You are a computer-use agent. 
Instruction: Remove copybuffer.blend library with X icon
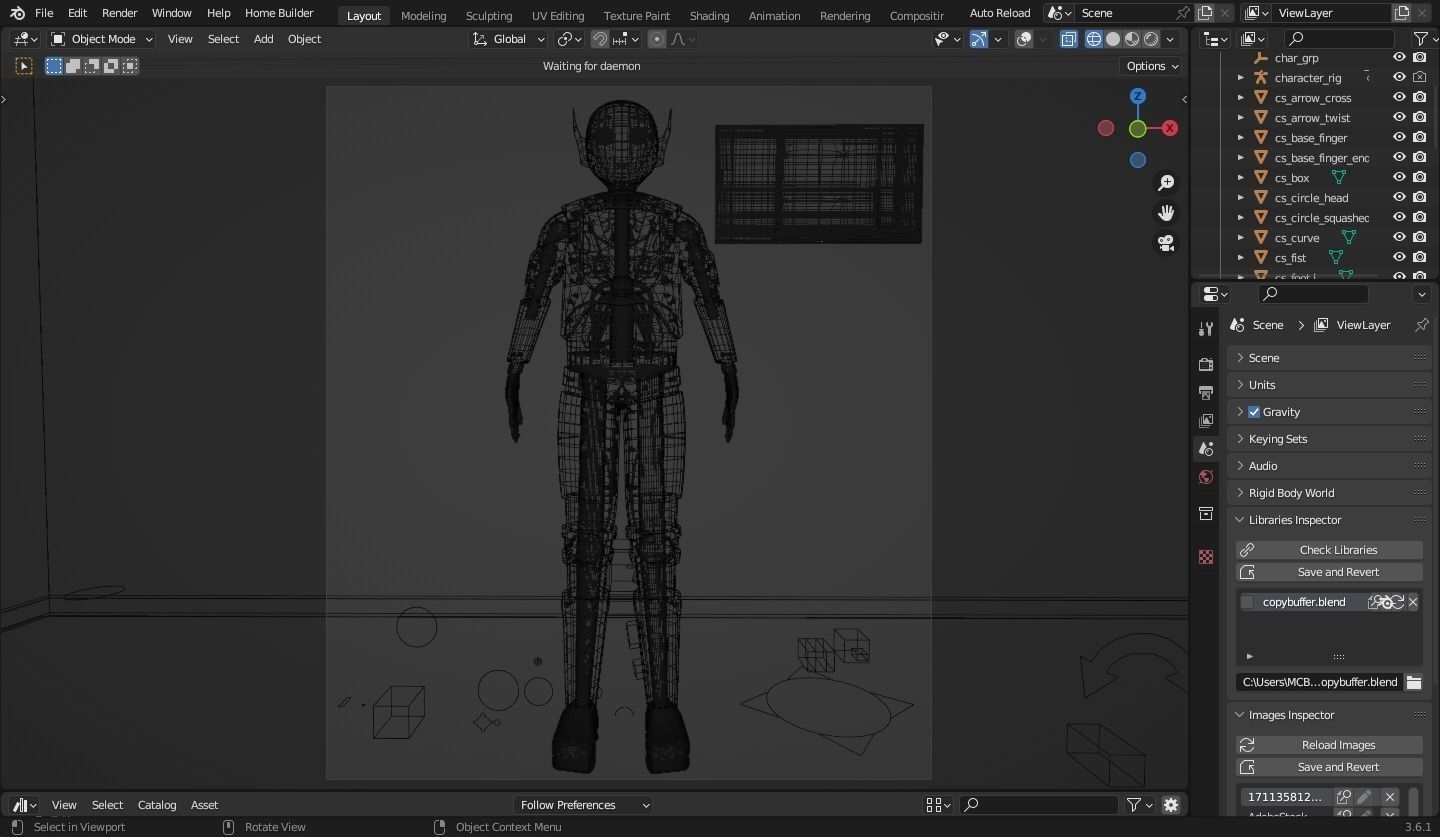[x=1413, y=602]
